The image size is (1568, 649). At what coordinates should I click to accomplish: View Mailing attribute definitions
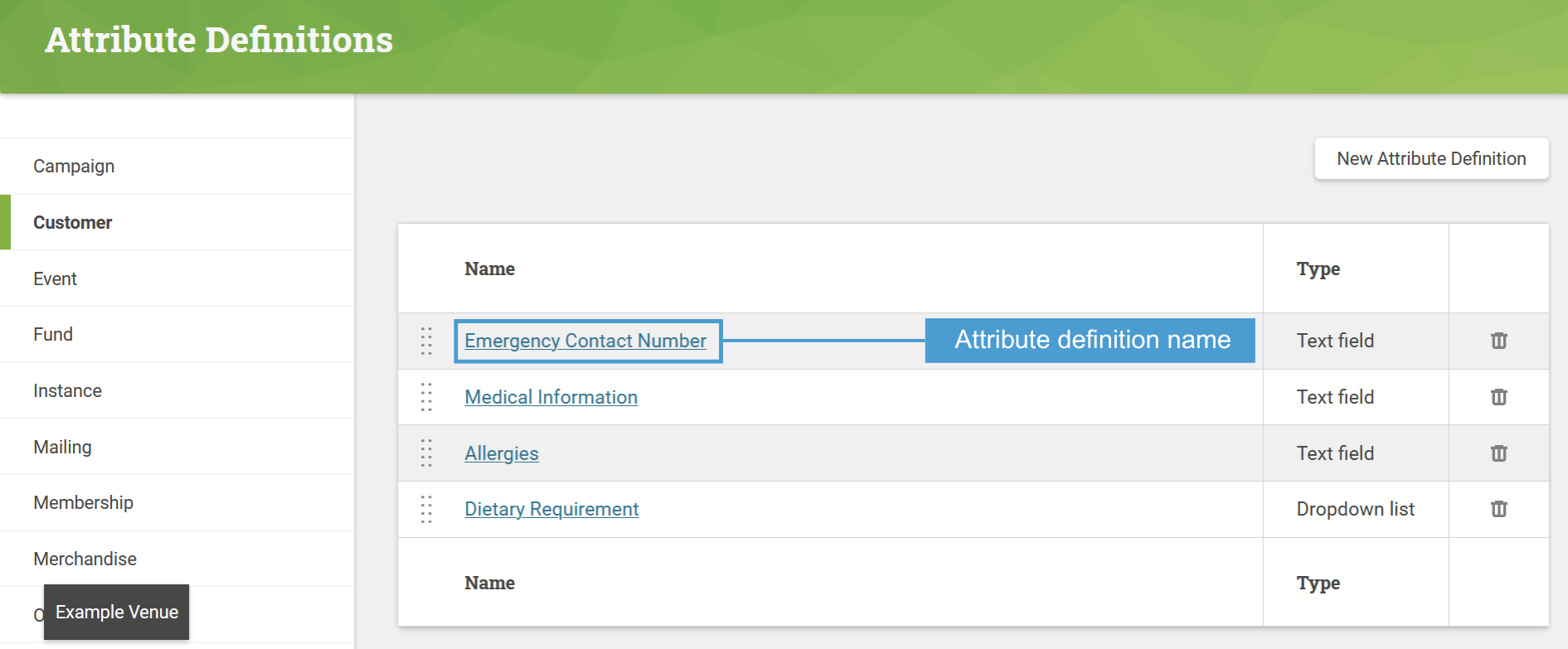(62, 447)
